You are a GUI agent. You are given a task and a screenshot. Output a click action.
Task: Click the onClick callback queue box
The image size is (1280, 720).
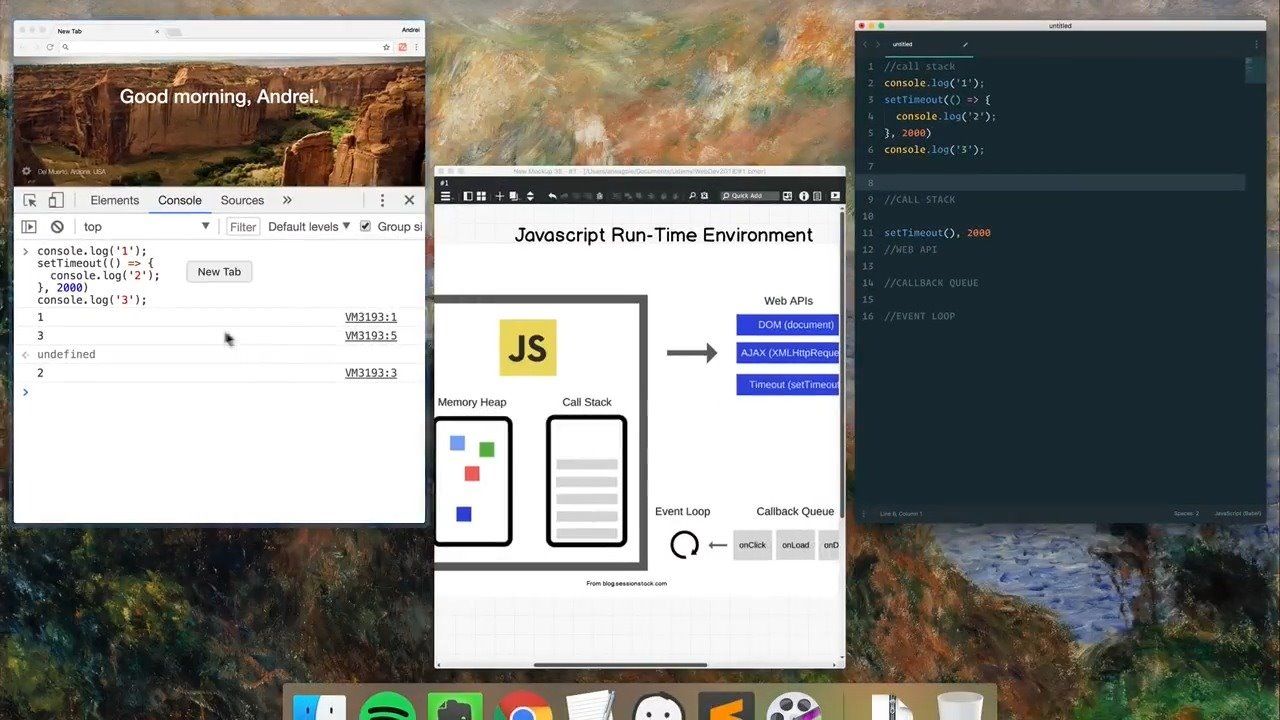752,545
